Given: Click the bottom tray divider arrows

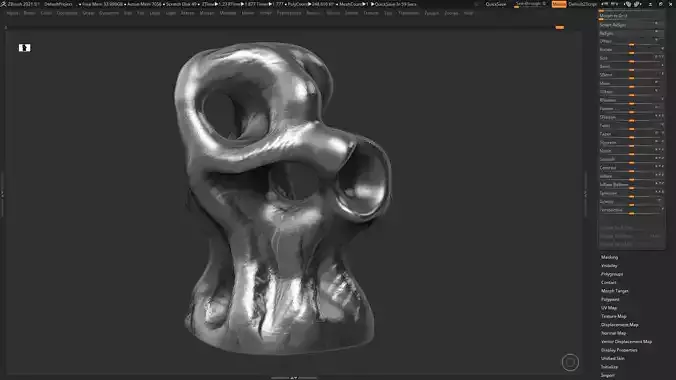Looking at the screenshot, I should 294,377.
